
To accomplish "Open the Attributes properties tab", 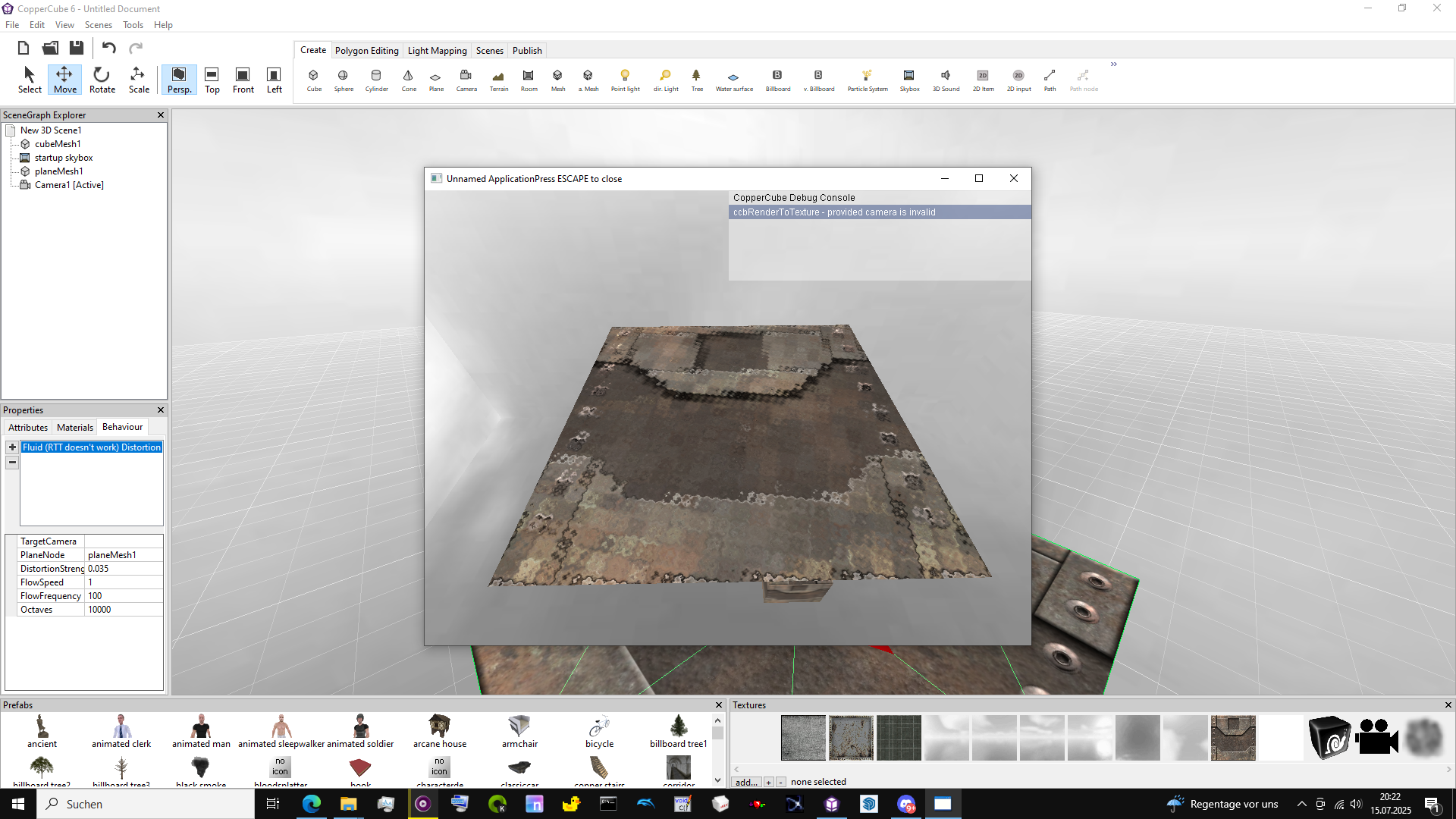I will tap(28, 428).
